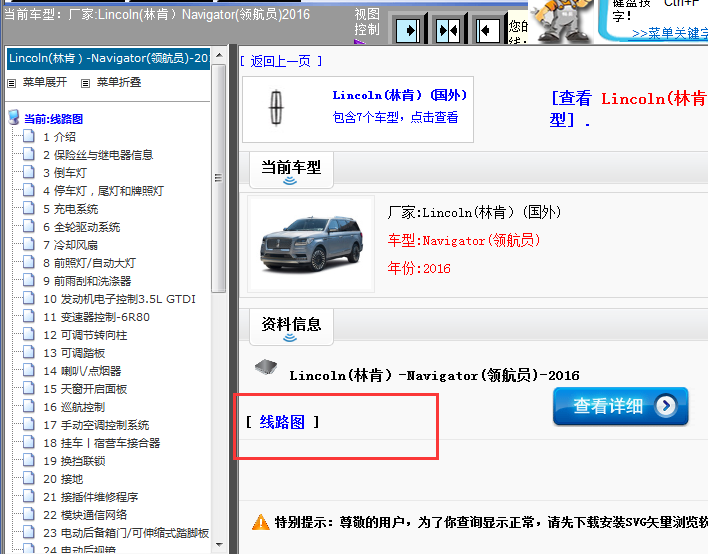708x554 pixels.
Task: Open 6 全轮驱动系统
Action: [82, 227]
